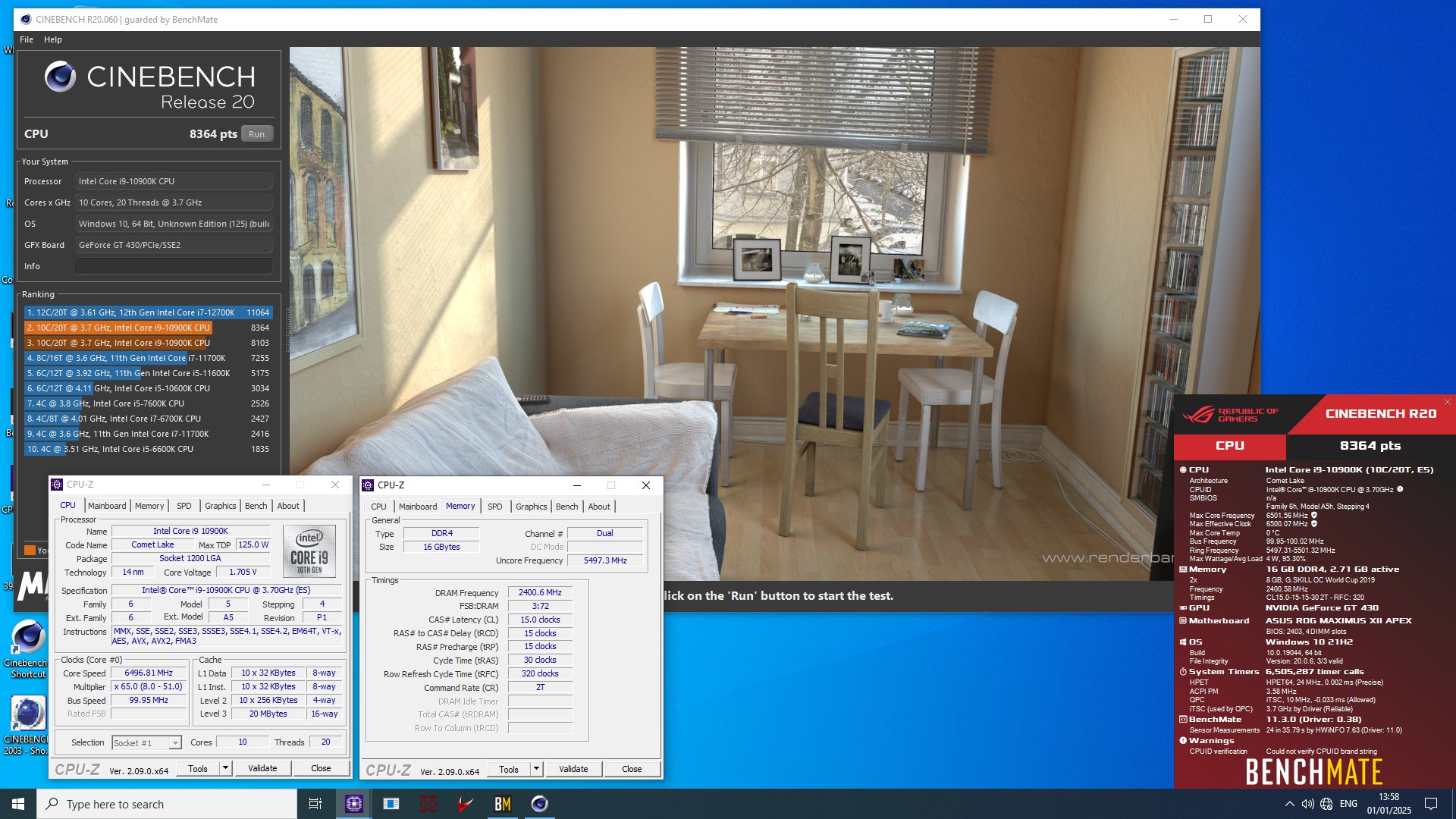Click the info icon next to CPUID value
Image resolution: width=1456 pixels, height=819 pixels.
1400,489
